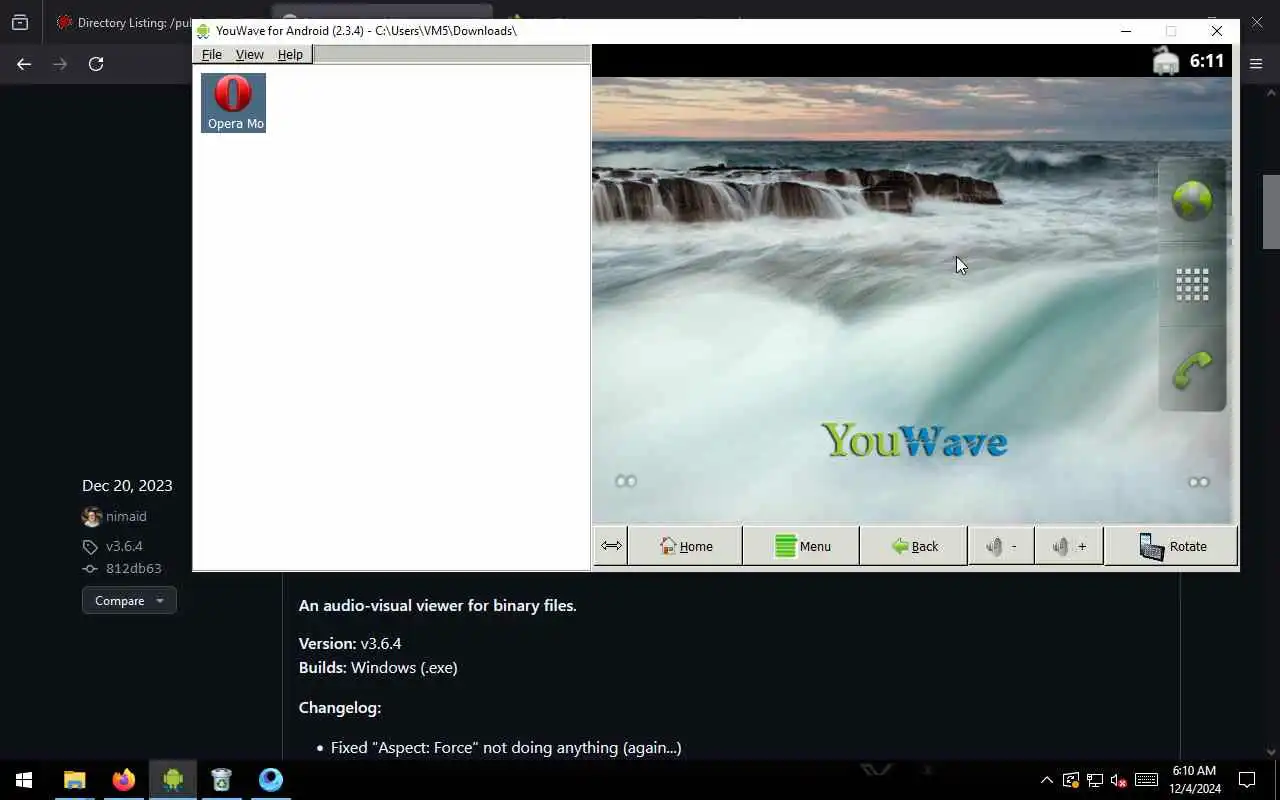Open the browser workspaces icon at top-left
The image size is (1280, 800).
(20, 22)
